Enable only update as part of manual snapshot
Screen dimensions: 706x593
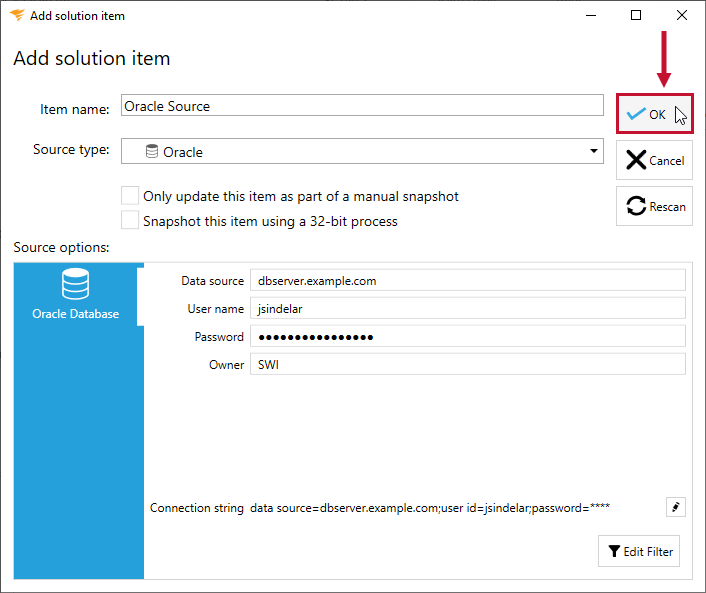130,196
